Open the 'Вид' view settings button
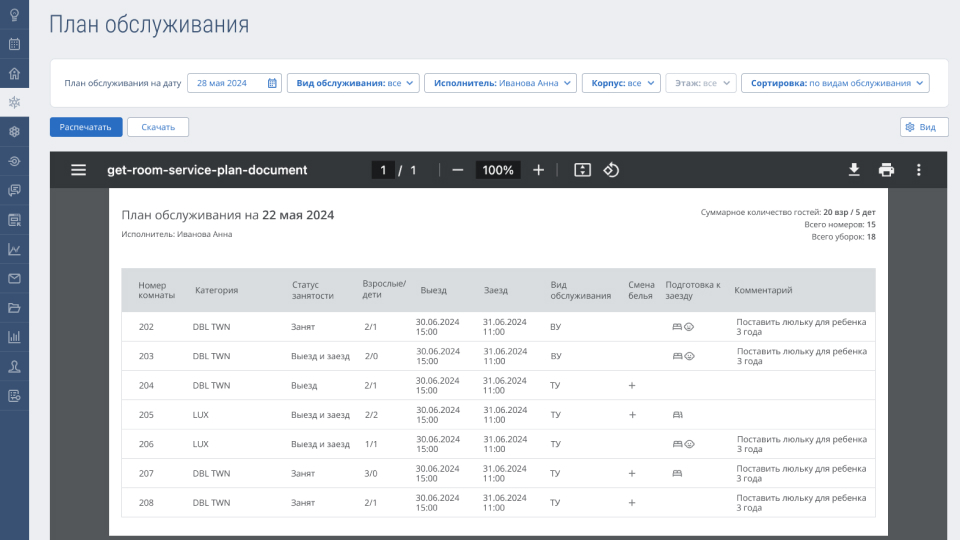Viewport: 960px width, 540px height. pos(924,127)
